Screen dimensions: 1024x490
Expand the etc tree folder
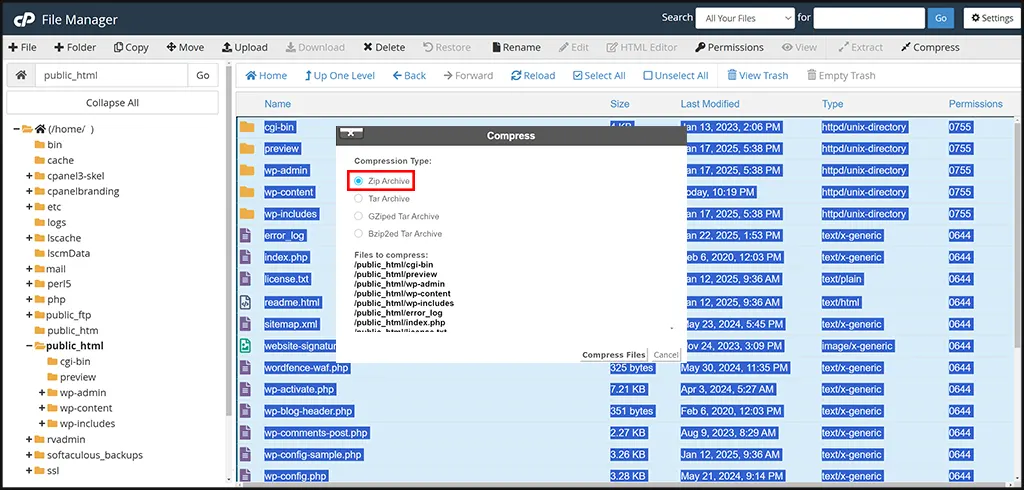[29, 207]
